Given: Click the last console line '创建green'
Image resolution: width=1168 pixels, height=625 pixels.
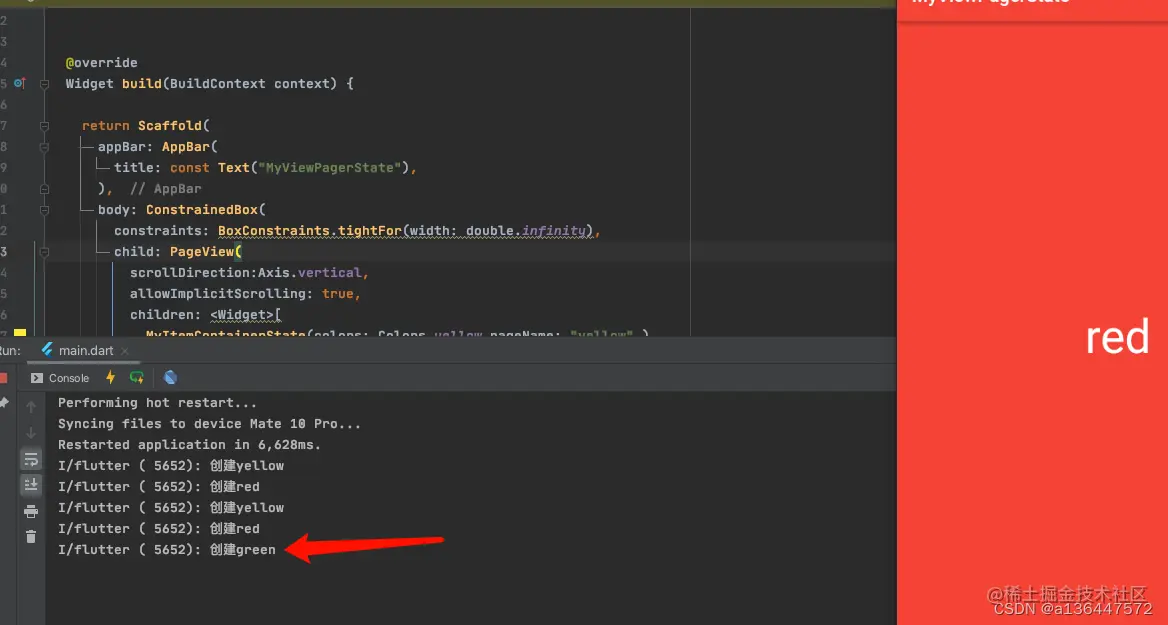Looking at the screenshot, I should point(167,549).
